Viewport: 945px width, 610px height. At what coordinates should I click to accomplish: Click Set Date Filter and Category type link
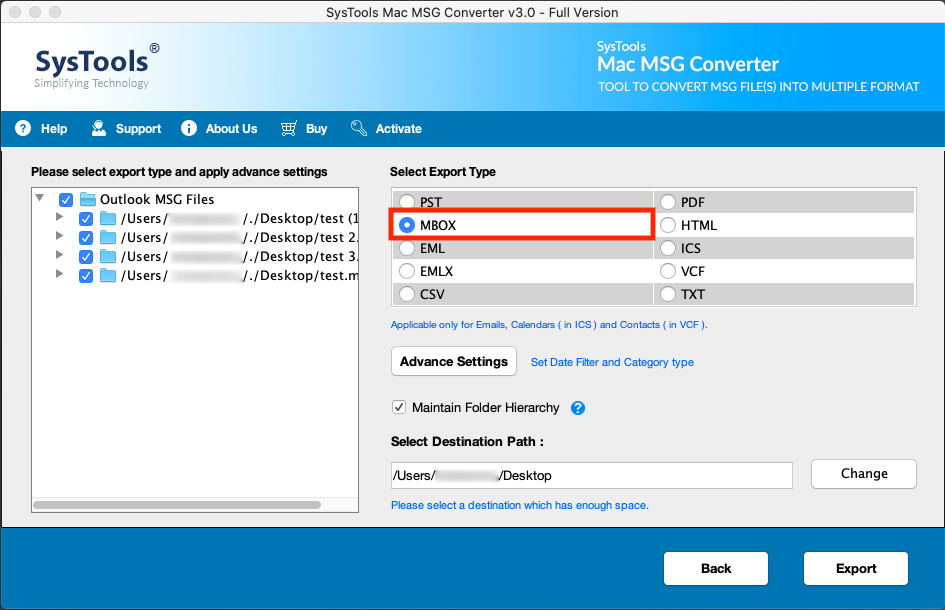[612, 362]
